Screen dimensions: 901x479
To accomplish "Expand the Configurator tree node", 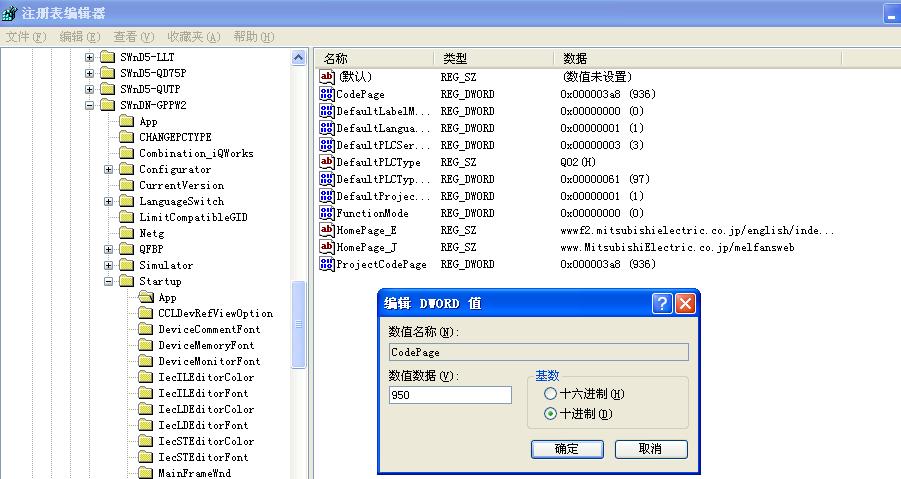I will (x=109, y=170).
